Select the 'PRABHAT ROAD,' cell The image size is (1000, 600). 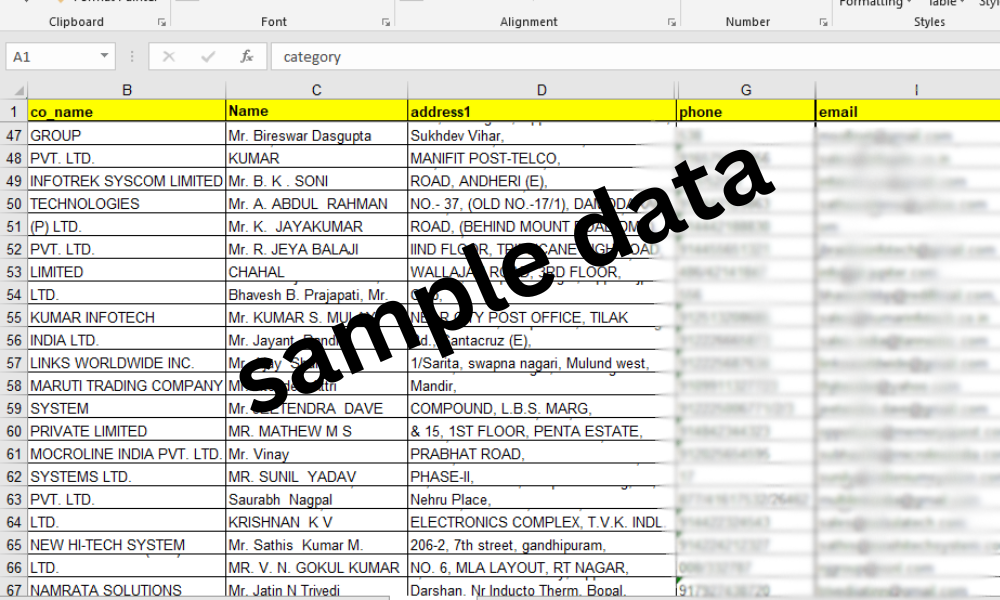click(x=541, y=454)
